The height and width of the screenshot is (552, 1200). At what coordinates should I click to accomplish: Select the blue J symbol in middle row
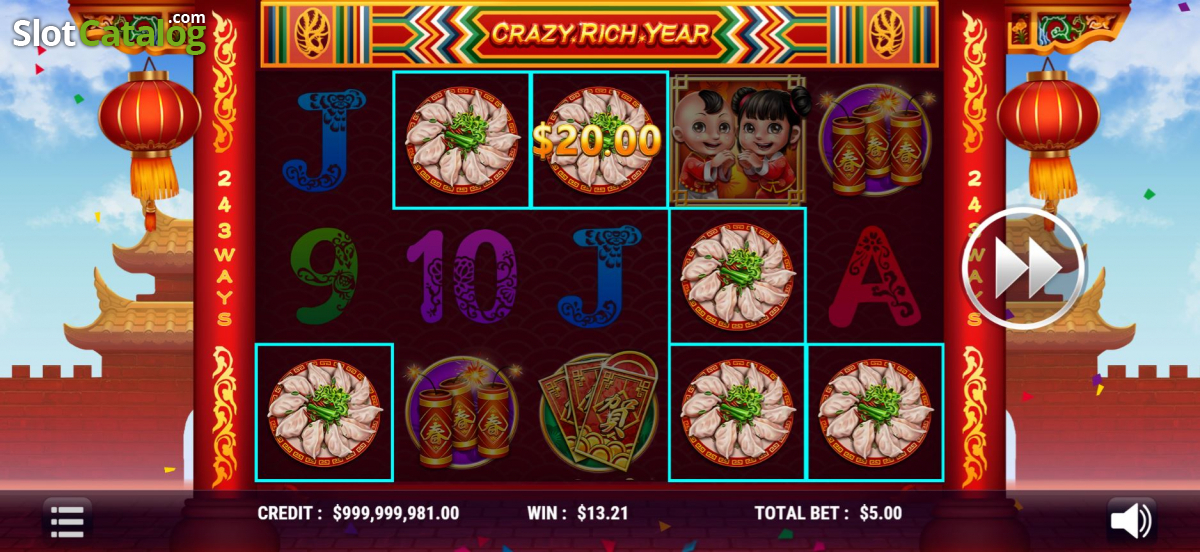tap(599, 276)
